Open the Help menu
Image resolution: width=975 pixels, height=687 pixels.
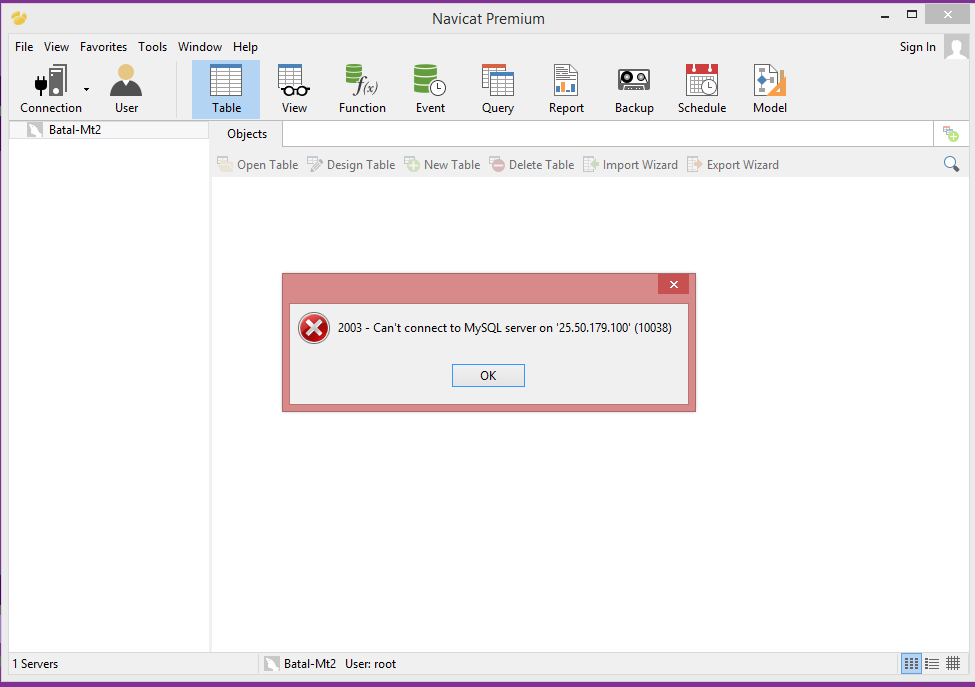[x=245, y=47]
